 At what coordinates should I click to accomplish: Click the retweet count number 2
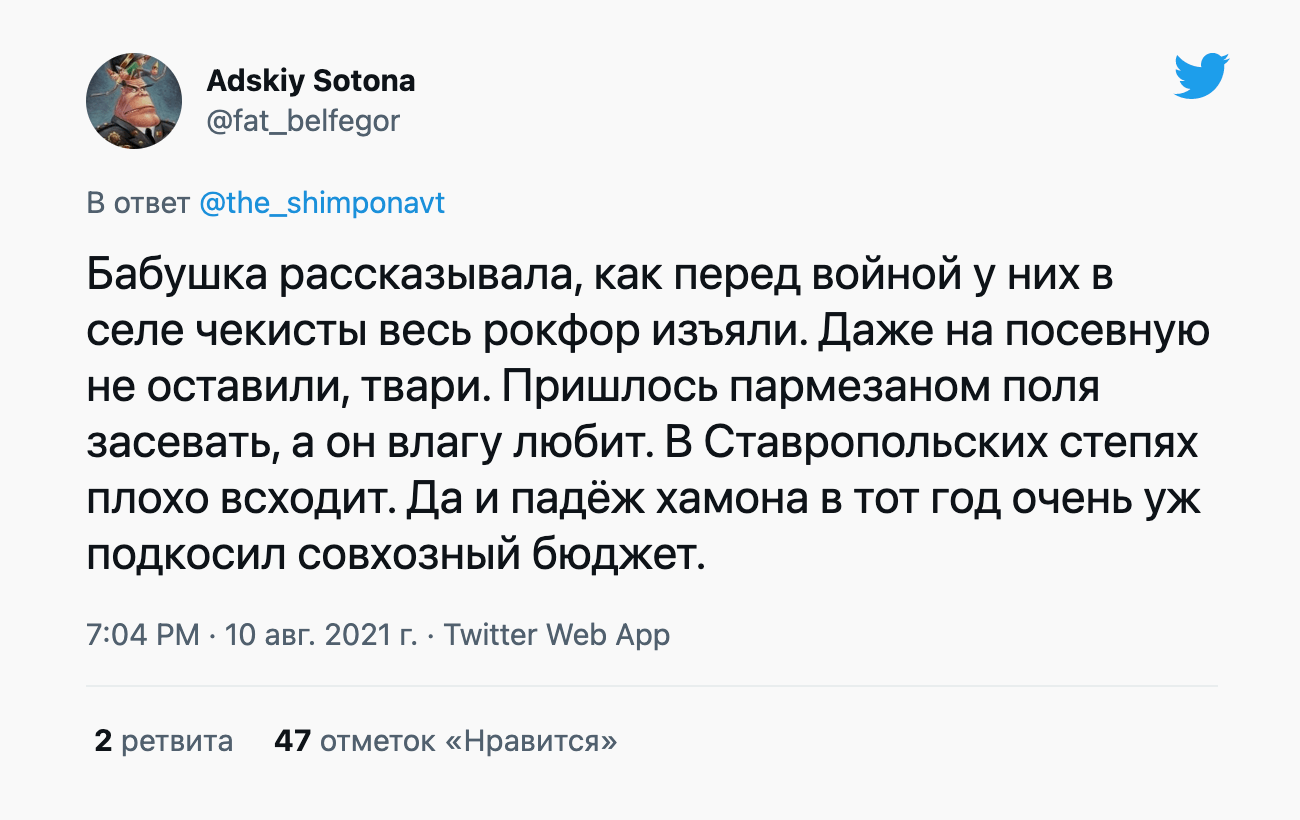(102, 741)
